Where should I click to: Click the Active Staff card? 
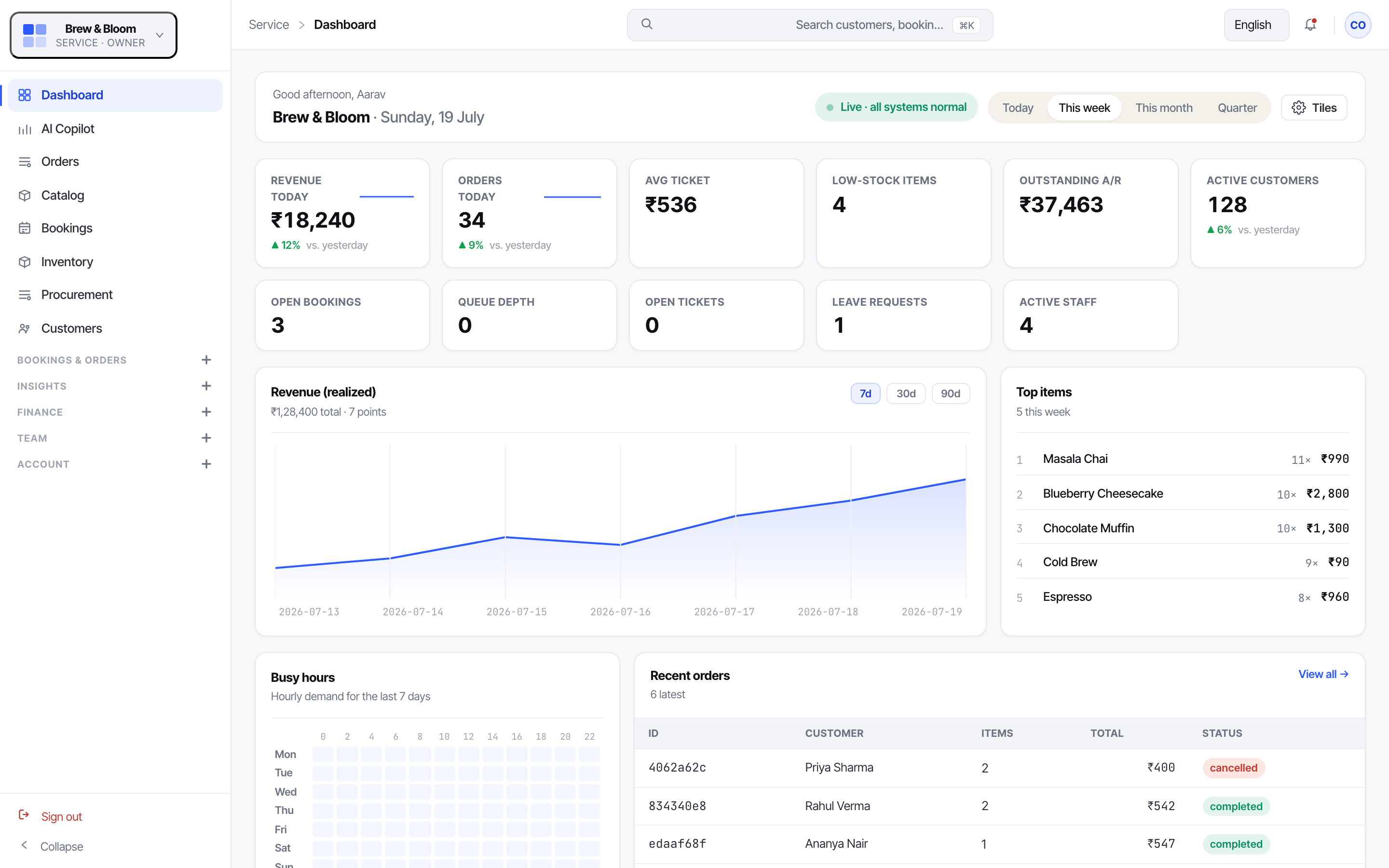point(1090,315)
